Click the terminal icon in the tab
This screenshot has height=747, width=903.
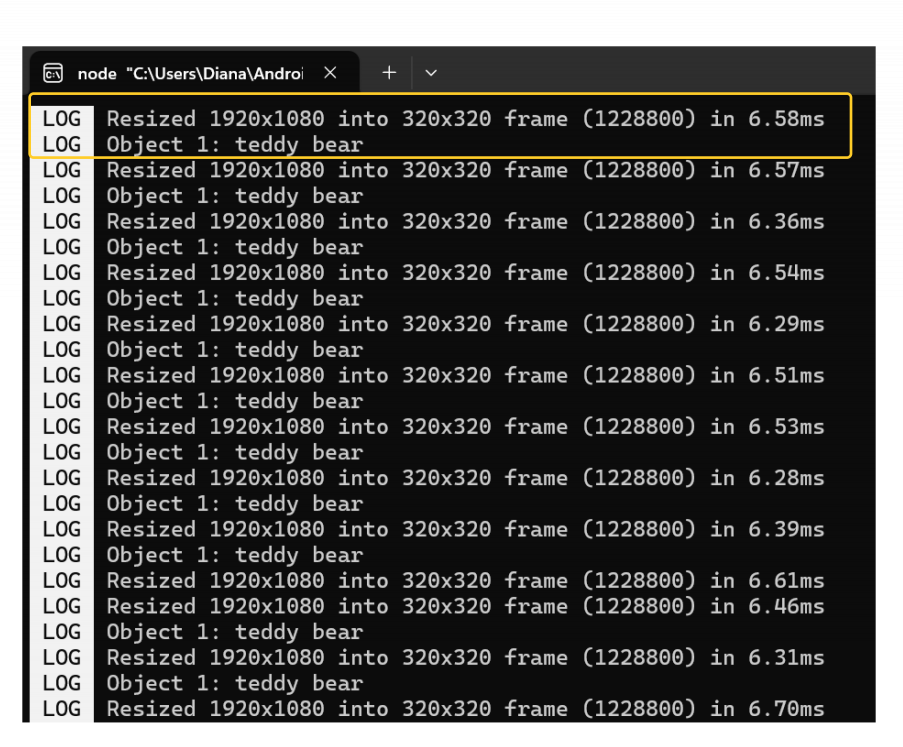[53, 74]
